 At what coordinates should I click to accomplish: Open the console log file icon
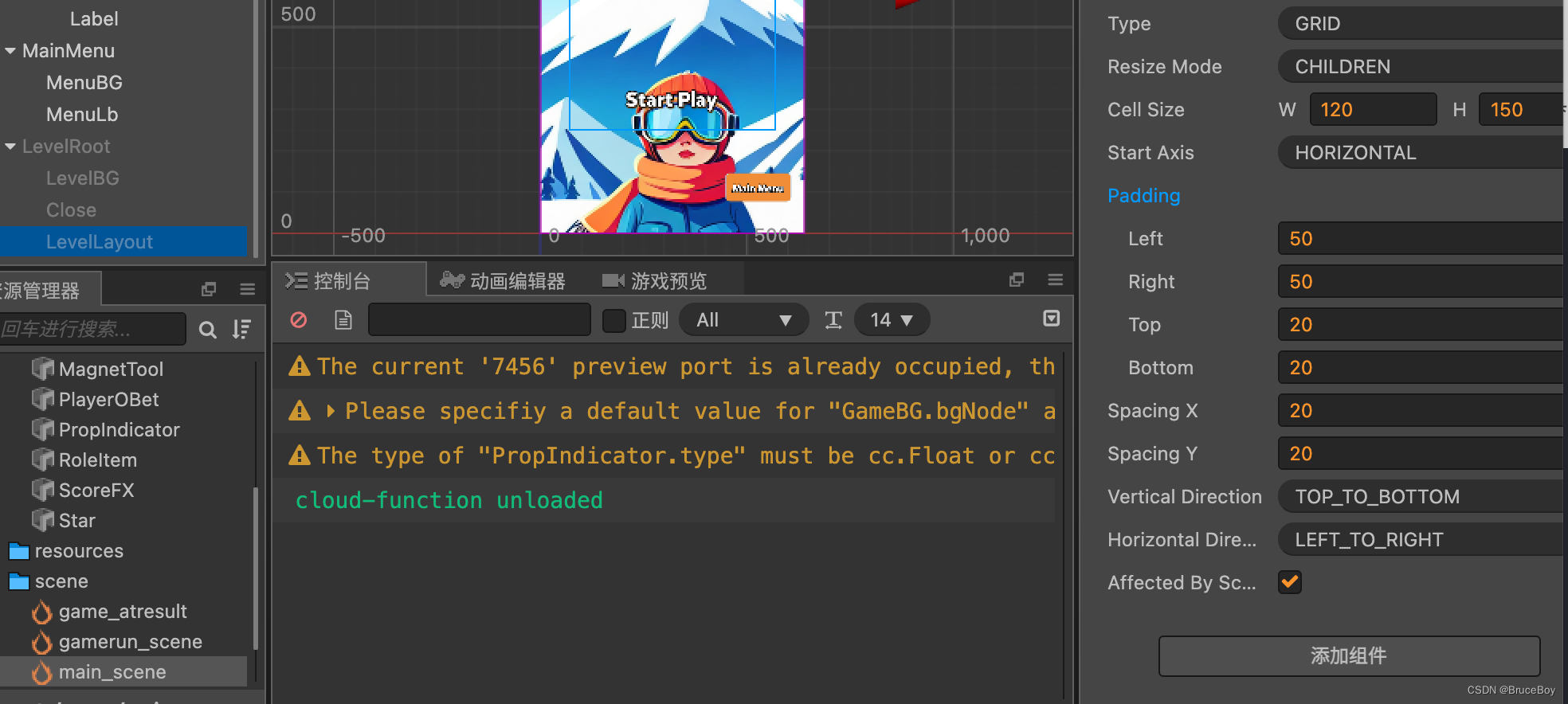click(343, 320)
